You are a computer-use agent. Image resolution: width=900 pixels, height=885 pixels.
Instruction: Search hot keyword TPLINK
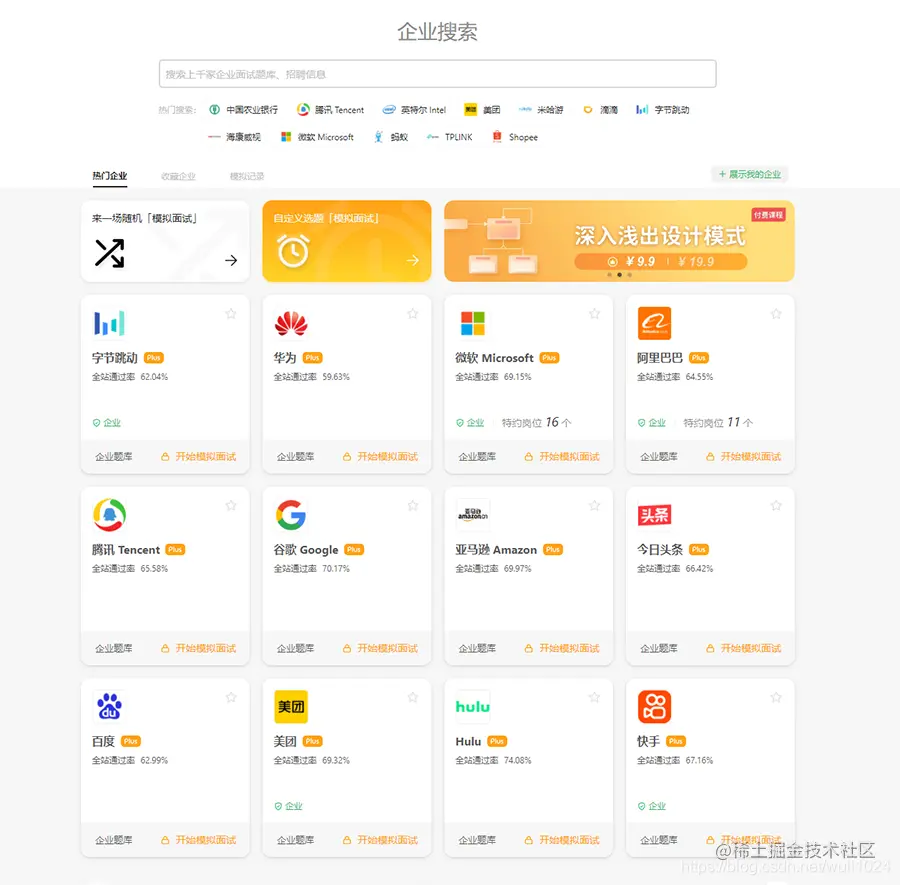[x=449, y=137]
